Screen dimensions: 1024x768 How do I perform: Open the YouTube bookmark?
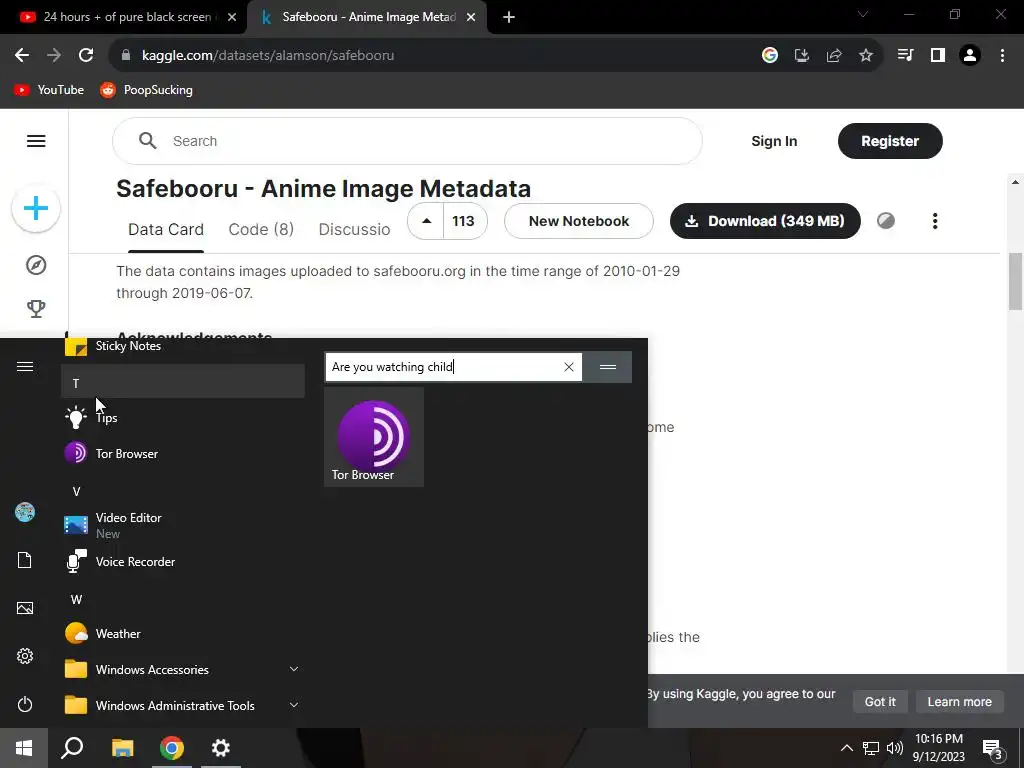[50, 90]
